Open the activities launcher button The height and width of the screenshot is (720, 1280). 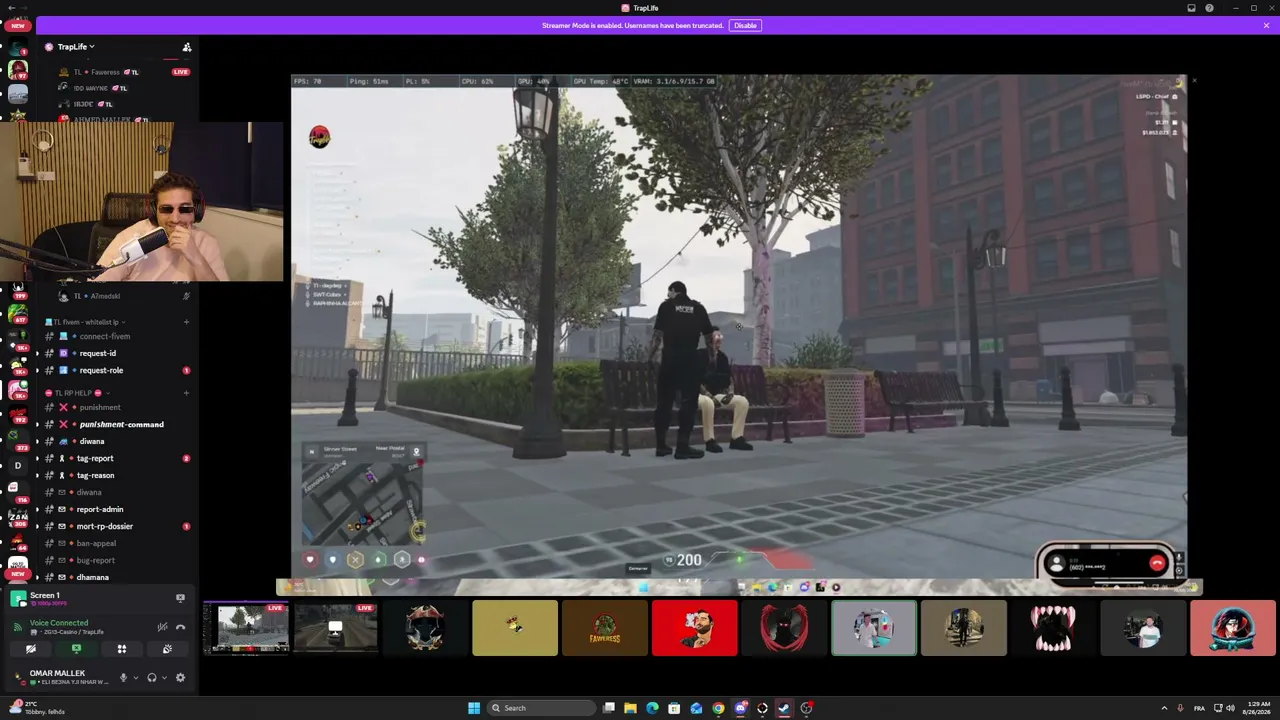[122, 649]
